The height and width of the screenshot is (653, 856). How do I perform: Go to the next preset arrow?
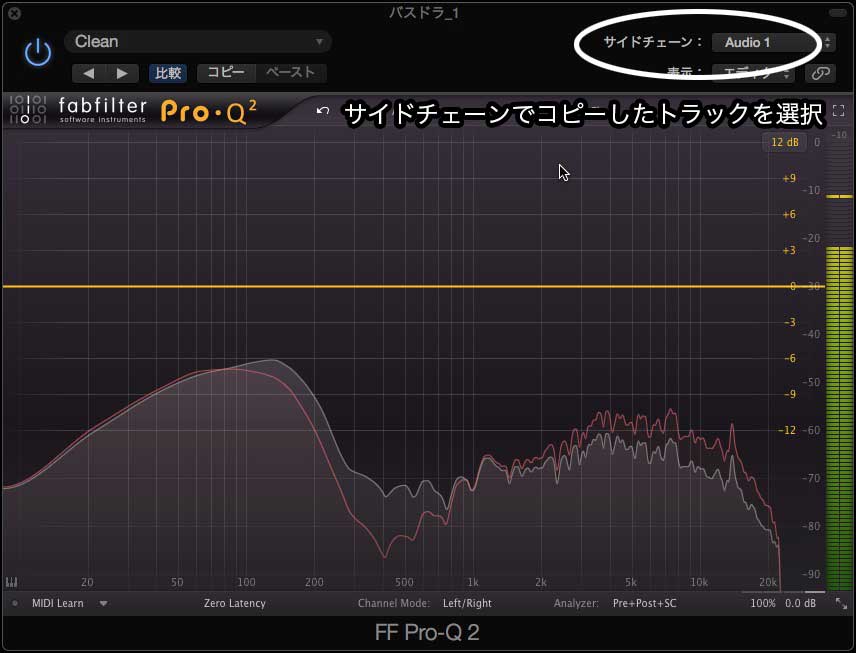pyautogui.click(x=122, y=73)
